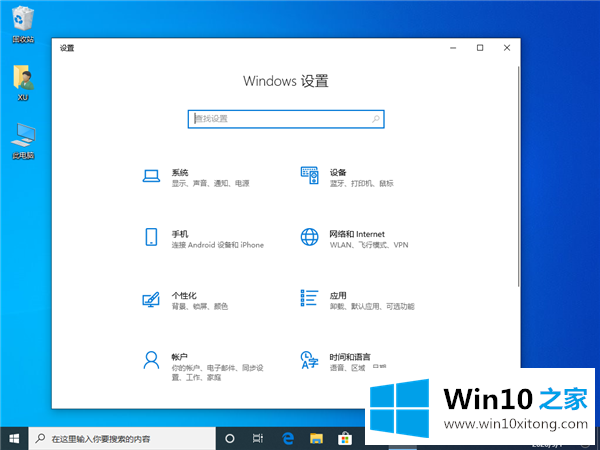Screen dimensions: 600x450
Task: Open the Windows Start menu
Action: (x=14, y=439)
